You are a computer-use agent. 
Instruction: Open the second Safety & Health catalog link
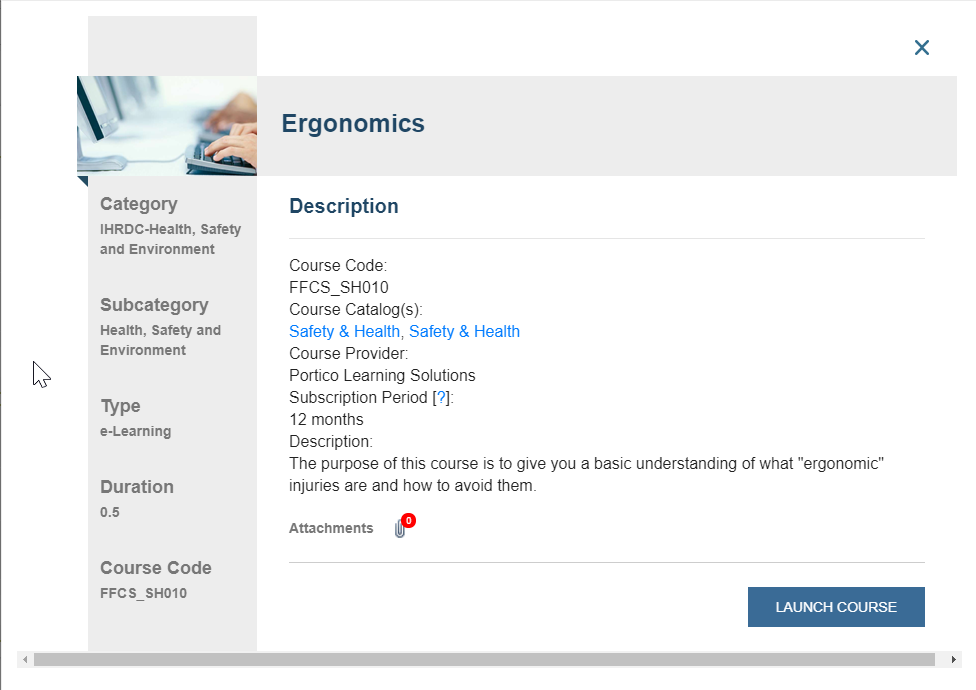click(464, 332)
